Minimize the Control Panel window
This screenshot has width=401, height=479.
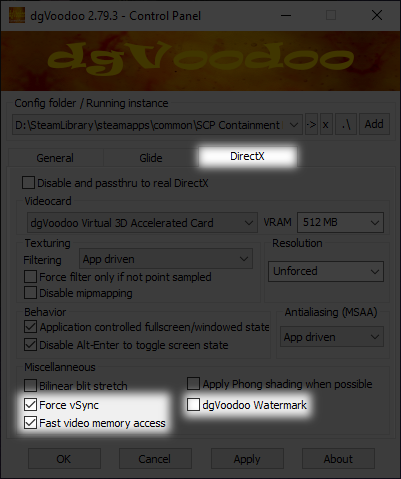[286, 15]
